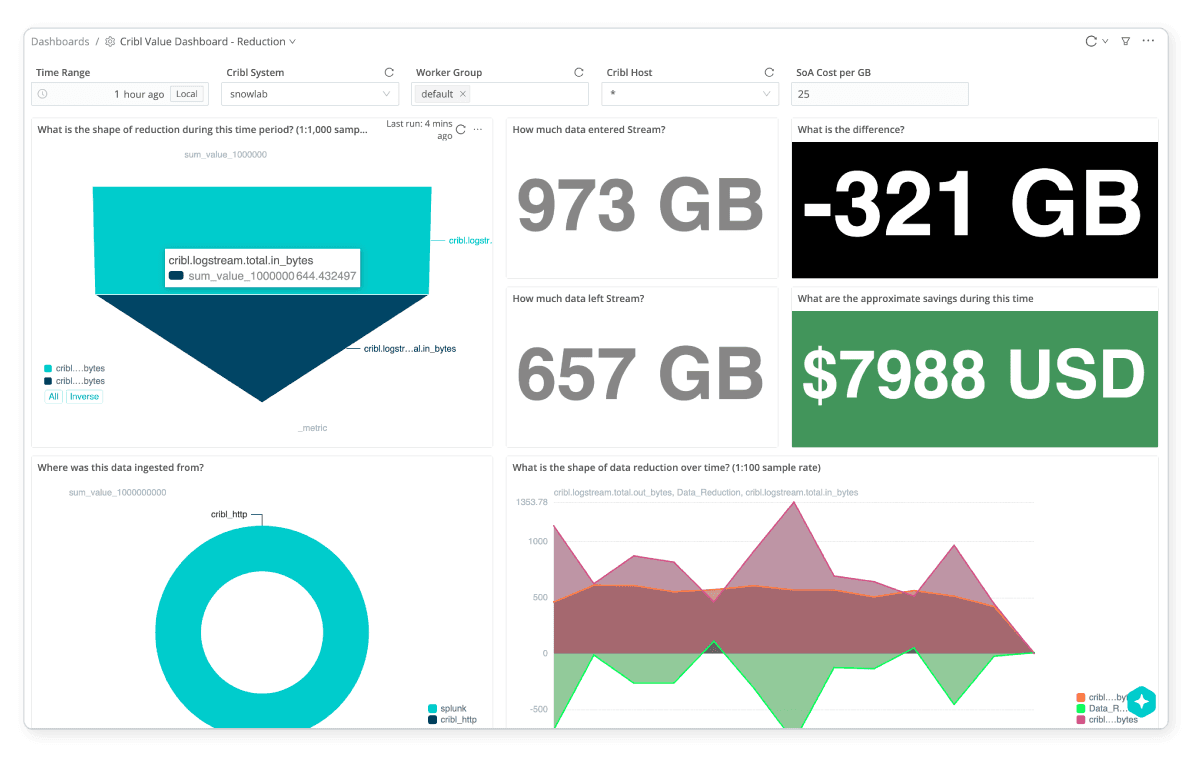
Task: Open the dashboard more options ellipsis menu
Action: tap(1148, 41)
